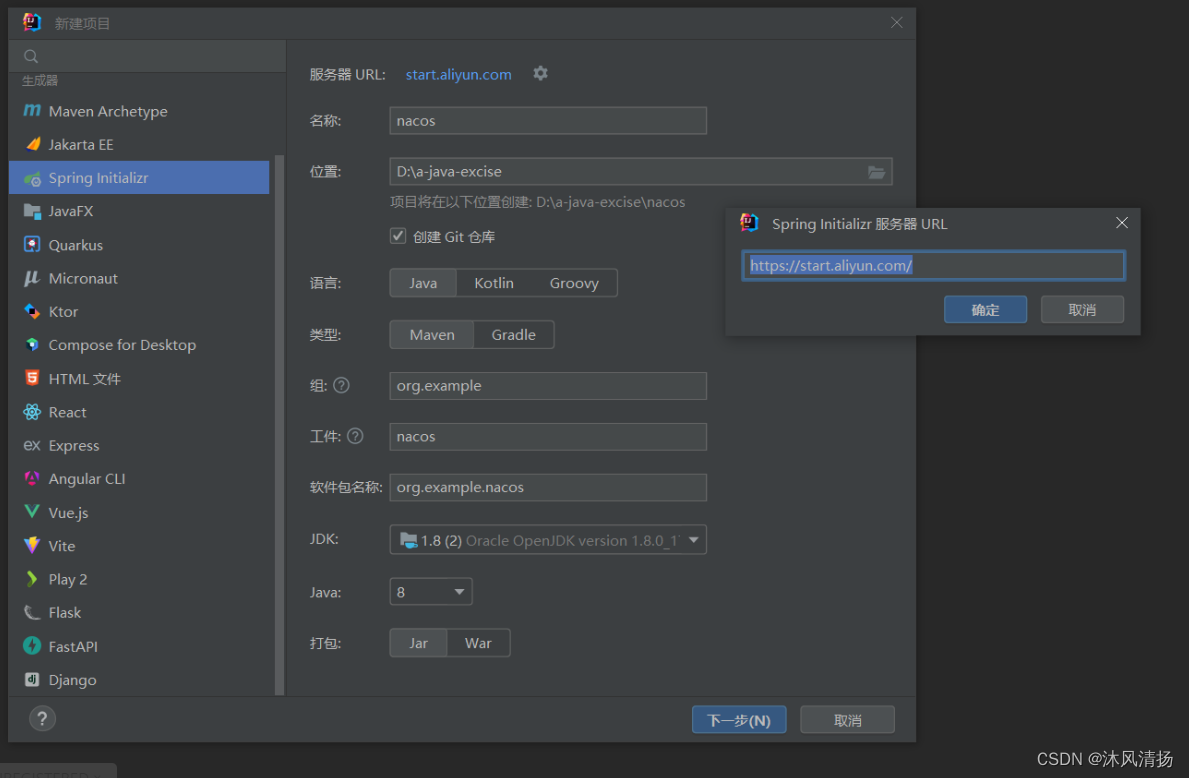Click the Ktor generator icon
Image resolution: width=1189 pixels, height=778 pixels.
pyautogui.click(x=32, y=311)
